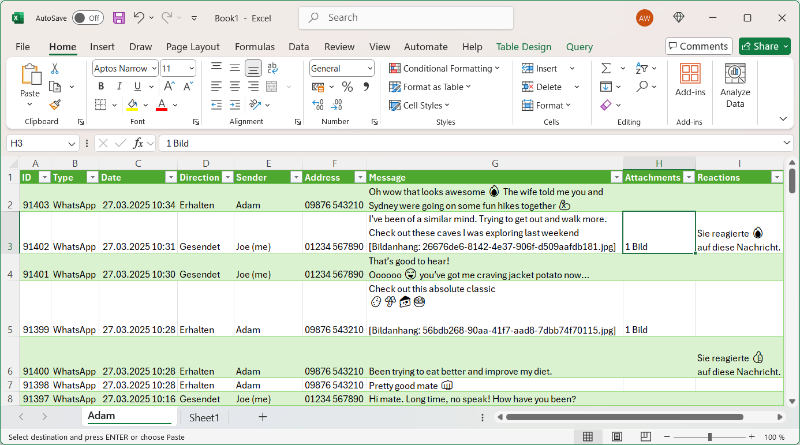This screenshot has height=445, width=800.
Task: Apply the yellow Fill Color
Action: tap(132, 105)
